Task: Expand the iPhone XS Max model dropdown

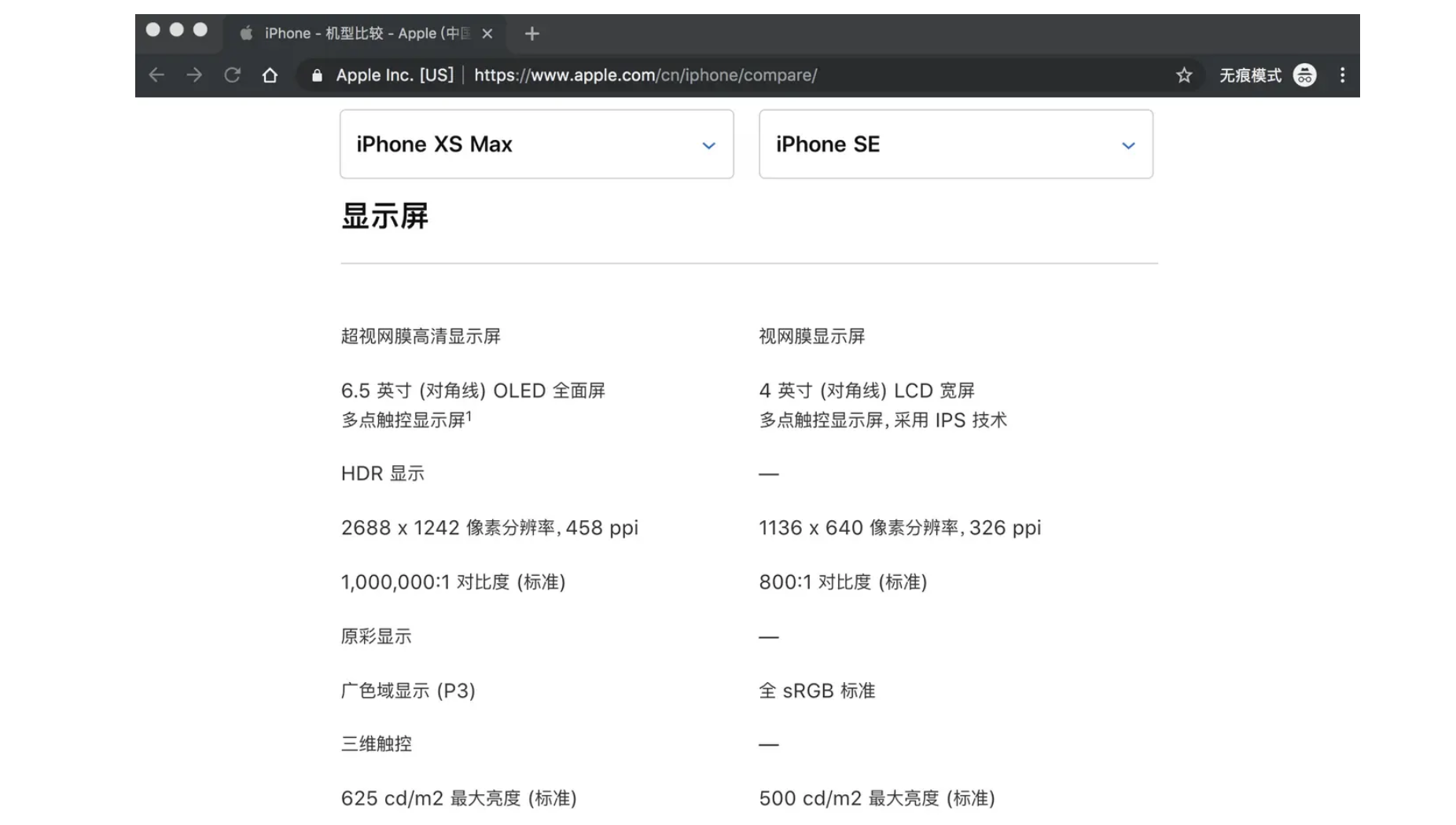Action: pyautogui.click(x=536, y=145)
